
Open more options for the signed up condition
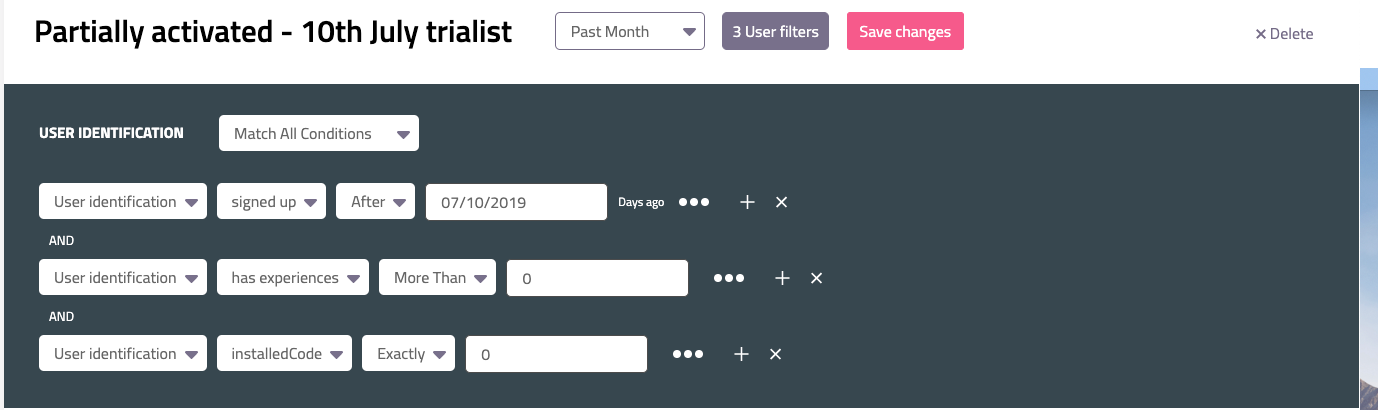click(694, 202)
